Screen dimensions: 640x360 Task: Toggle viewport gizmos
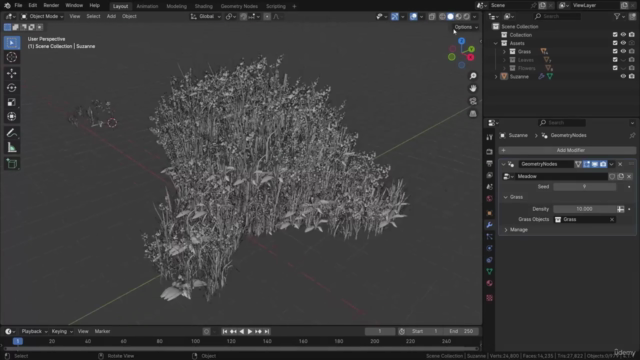395,17
